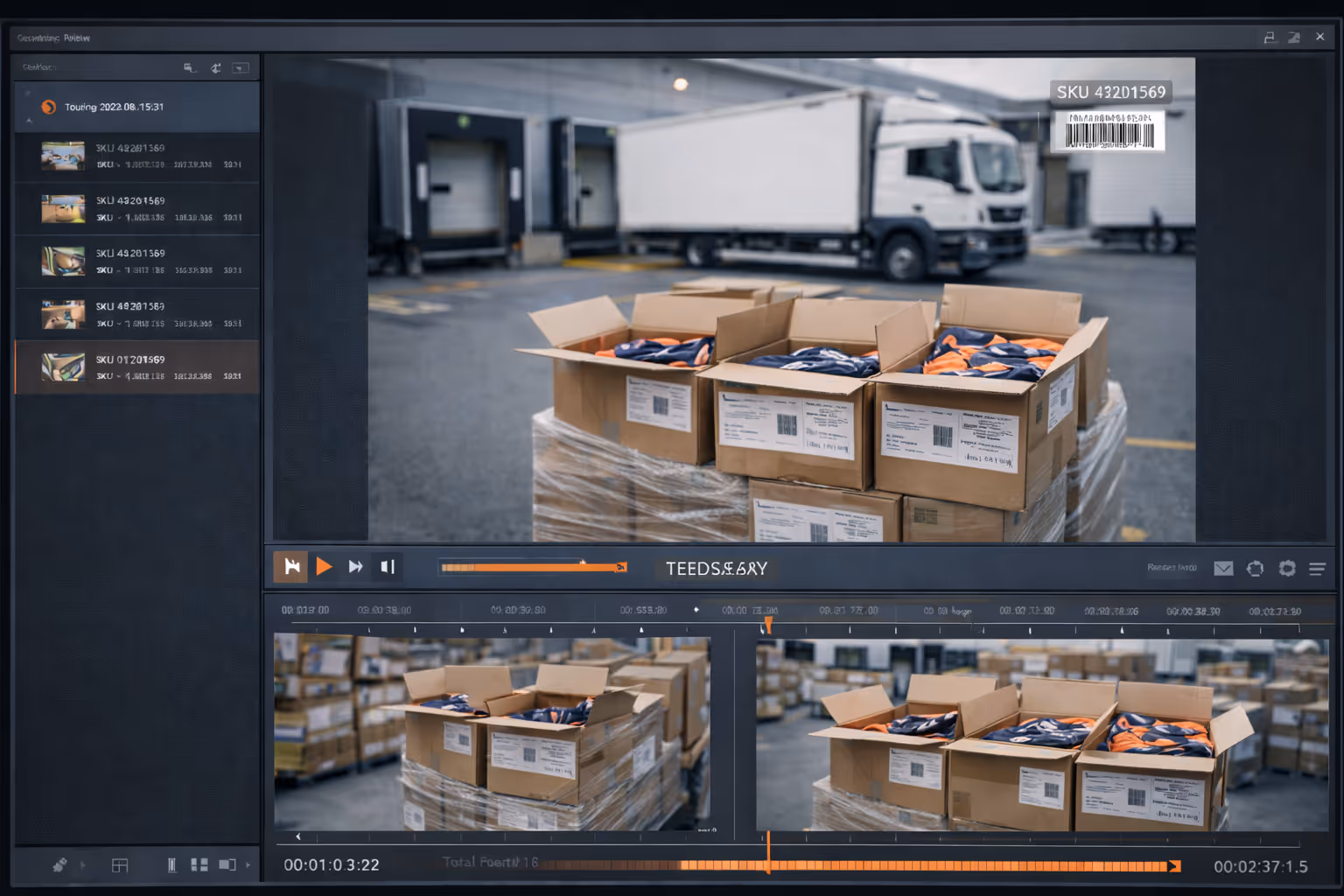Switch to the four-square grid view icon
This screenshot has height=896, width=1344.
point(199,865)
